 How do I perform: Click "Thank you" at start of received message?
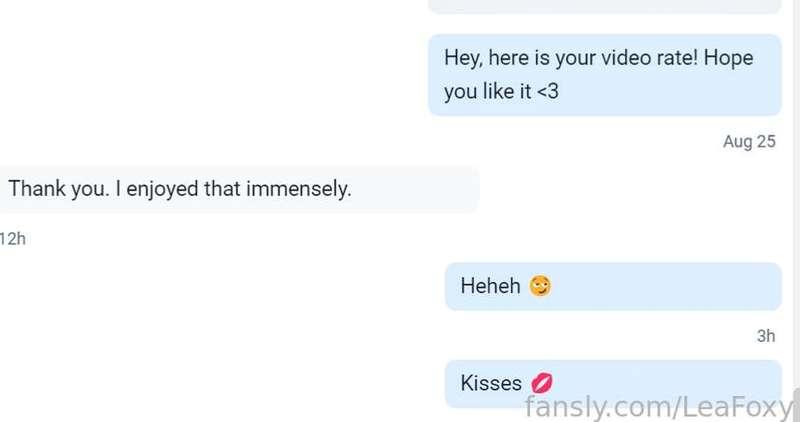(59, 189)
